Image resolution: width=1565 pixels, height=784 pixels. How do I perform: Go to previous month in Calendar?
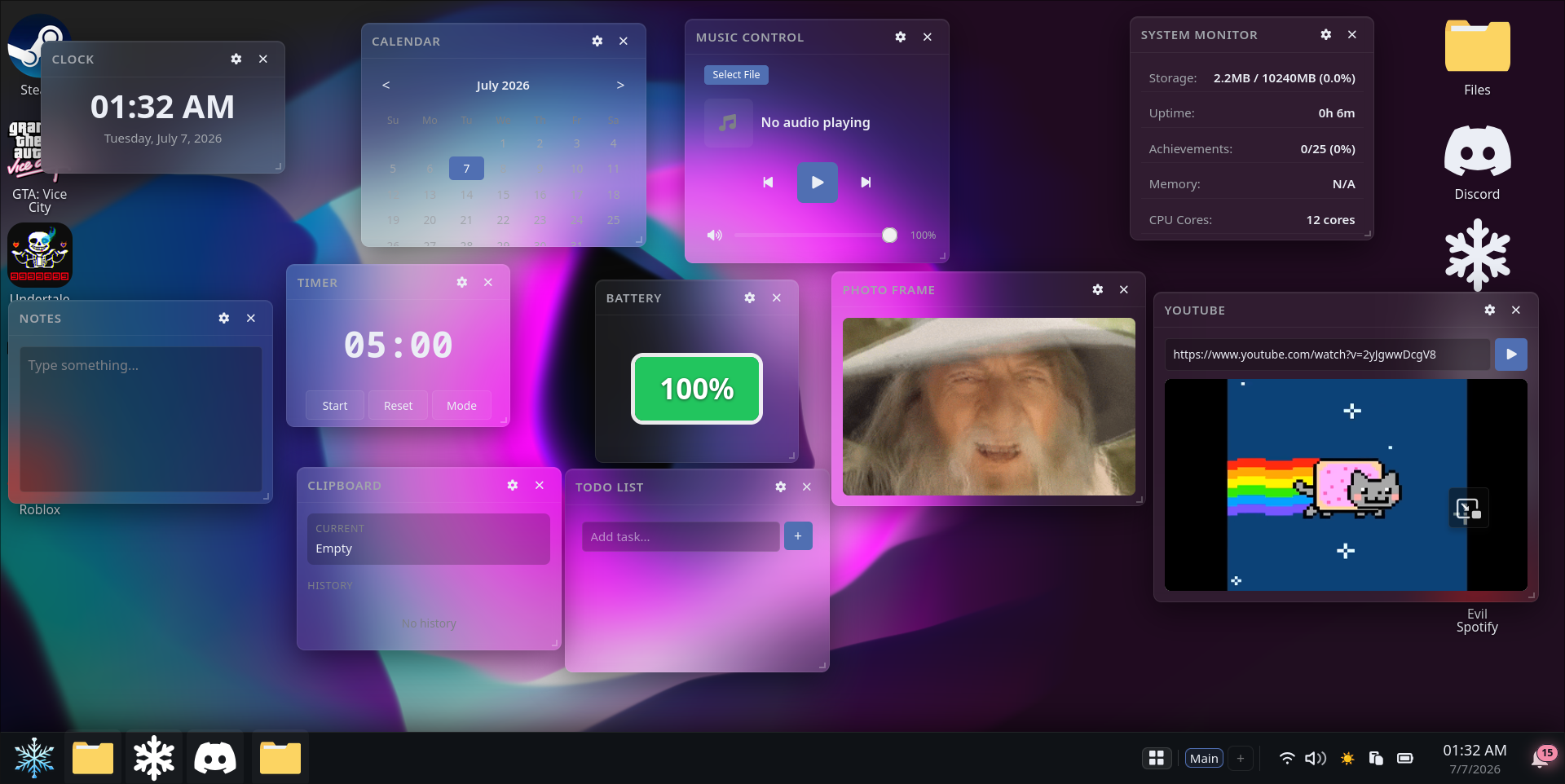pyautogui.click(x=386, y=86)
